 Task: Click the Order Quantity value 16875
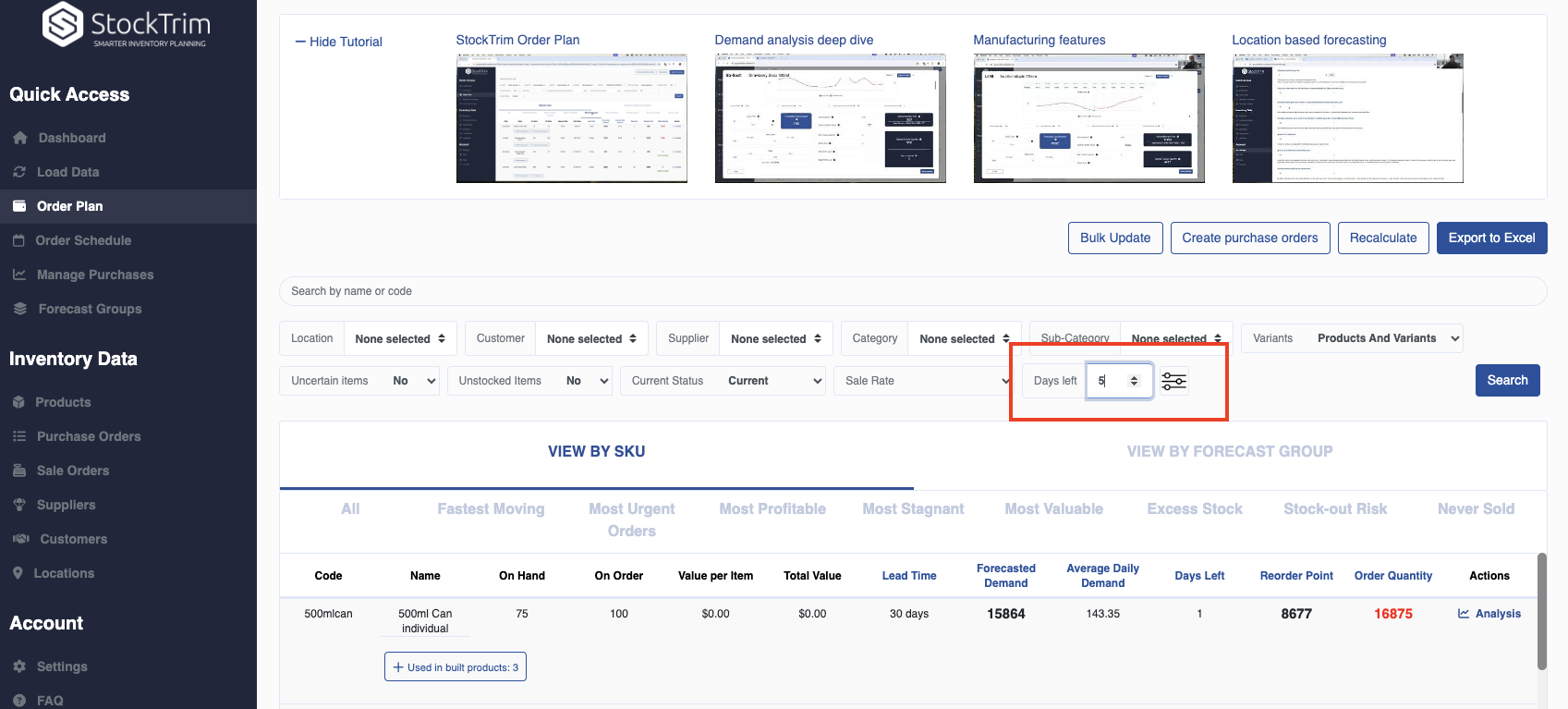click(1393, 614)
